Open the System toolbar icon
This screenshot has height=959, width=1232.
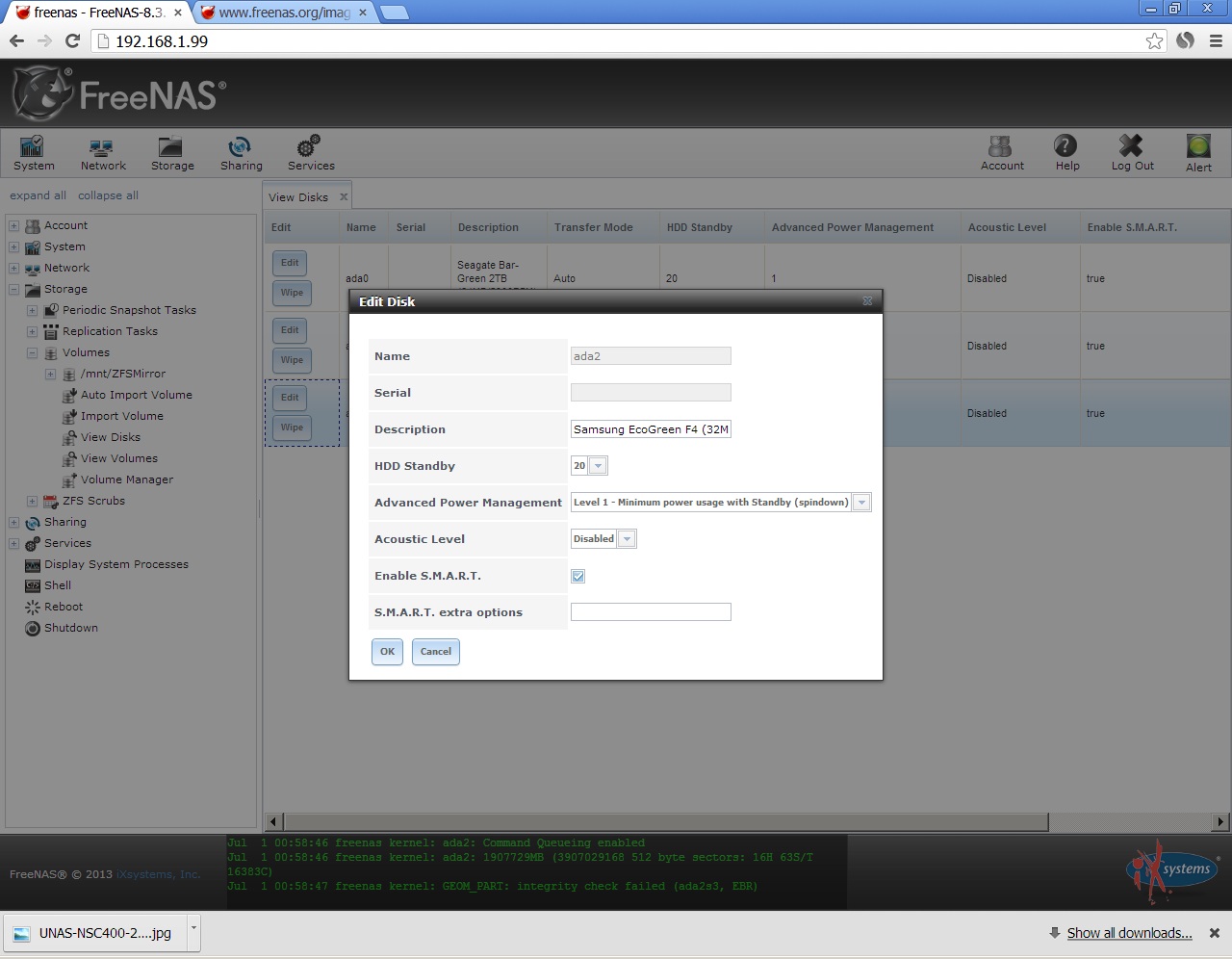tap(32, 152)
